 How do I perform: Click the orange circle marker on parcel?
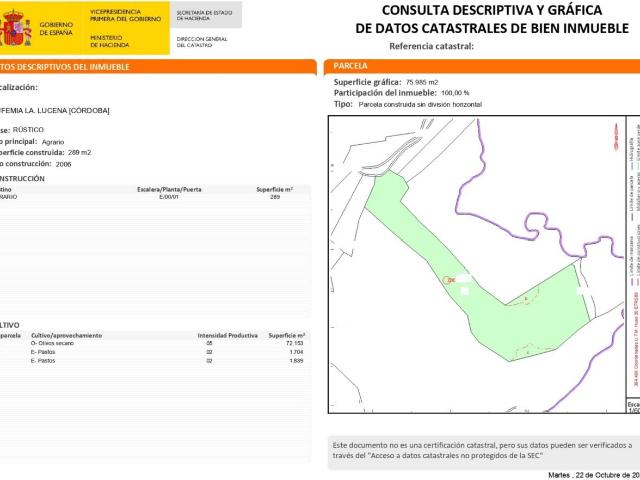coord(451,280)
